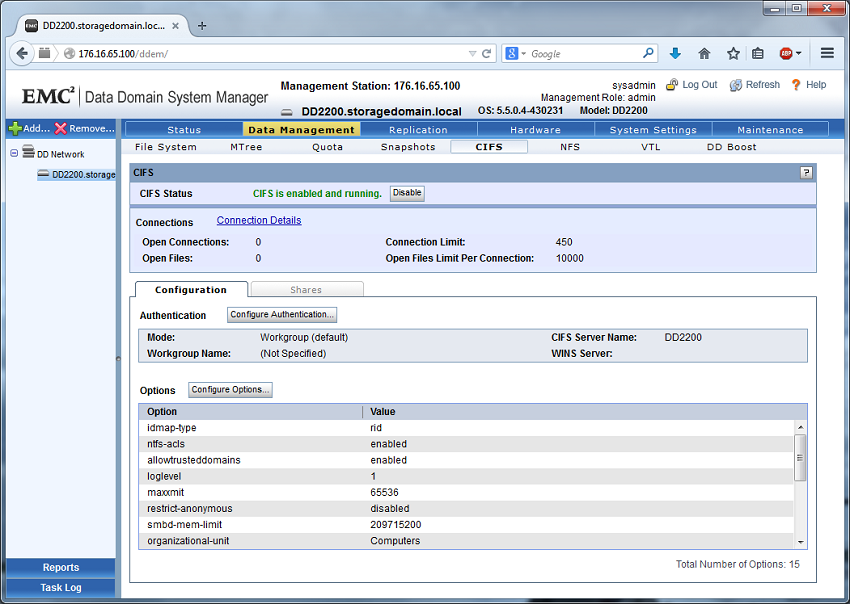The image size is (850, 604).
Task: Open the VTL sub-tab
Action: point(651,147)
